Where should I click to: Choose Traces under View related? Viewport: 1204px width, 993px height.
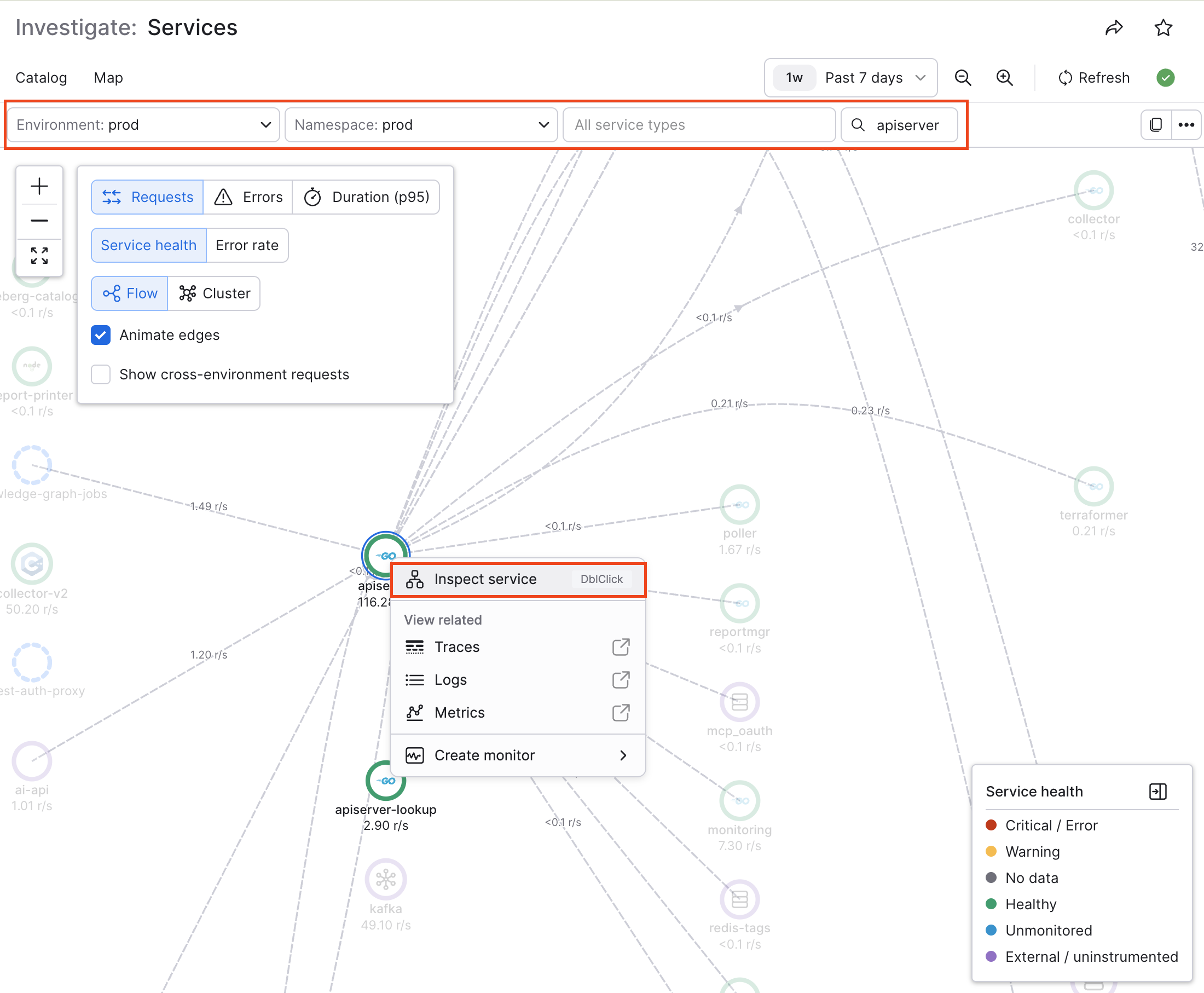click(518, 647)
